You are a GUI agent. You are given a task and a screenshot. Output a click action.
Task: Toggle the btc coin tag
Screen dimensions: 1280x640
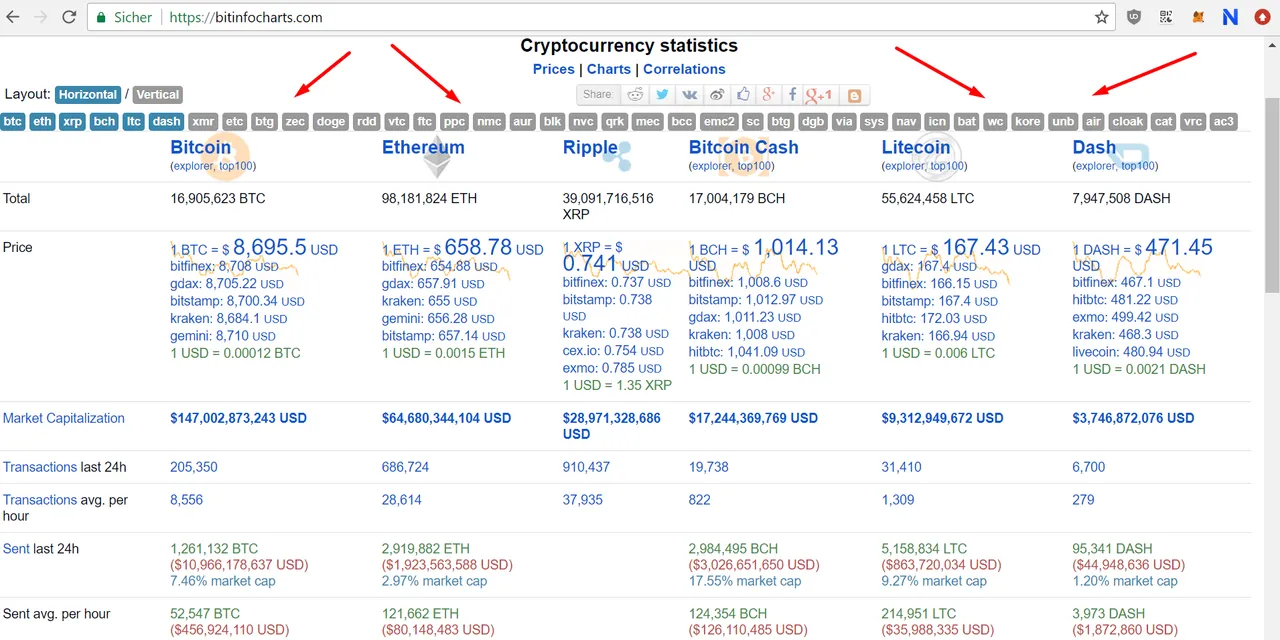[x=13, y=122]
